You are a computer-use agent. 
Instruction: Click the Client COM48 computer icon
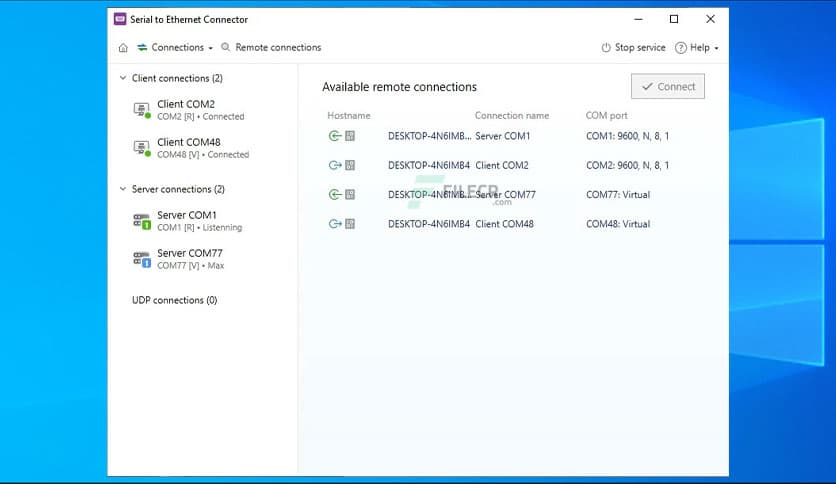[x=142, y=148]
